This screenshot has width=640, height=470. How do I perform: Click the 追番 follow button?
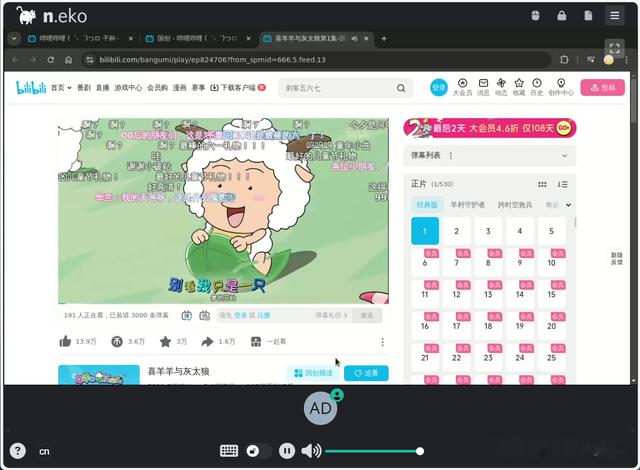[366, 373]
